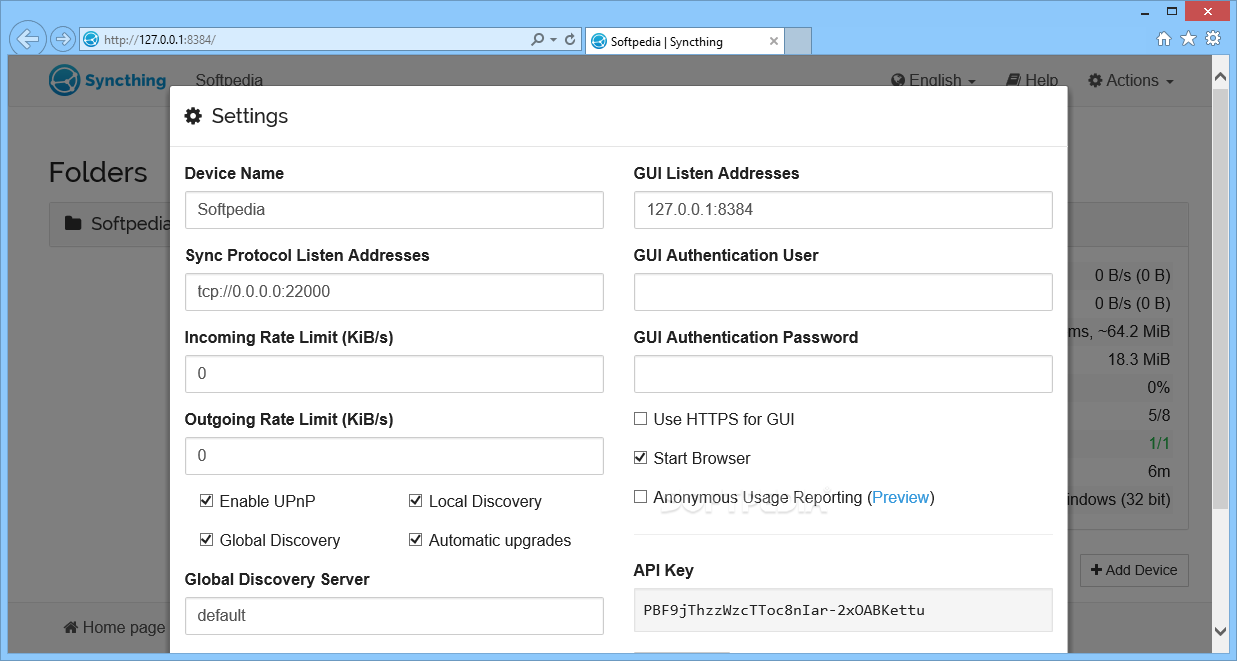Click the Folders heading text
1237x661 pixels.
click(x=98, y=172)
